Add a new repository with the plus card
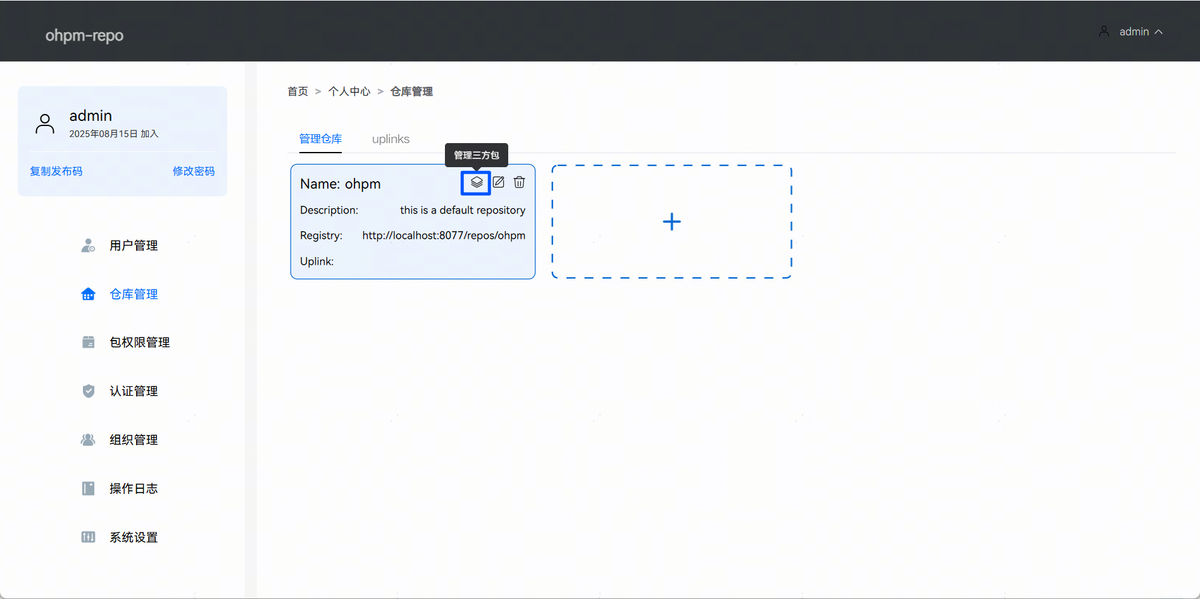The image size is (1200, 599). tap(671, 222)
